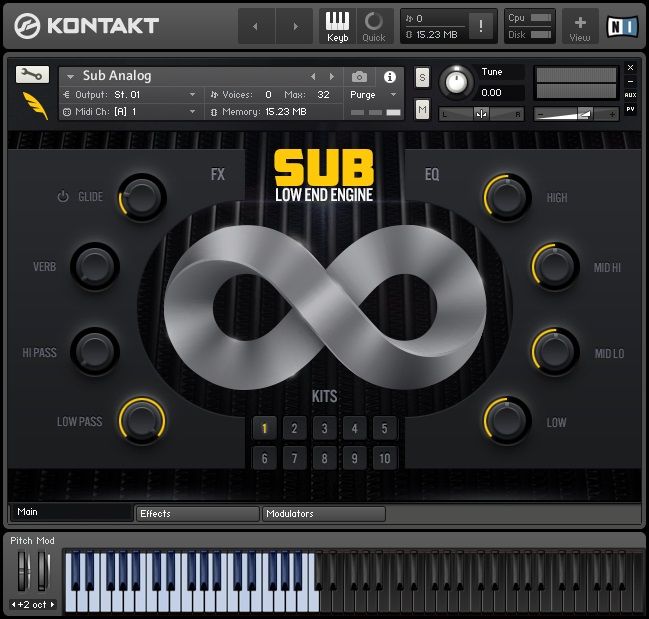Viewport: 649px width, 619px height.
Task: Click the NI logo icon
Action: click(x=622, y=26)
